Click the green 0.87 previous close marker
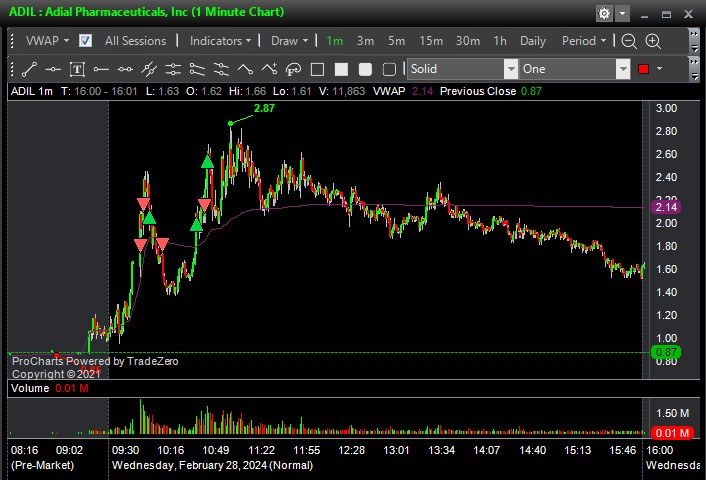This screenshot has height=480, width=706. pyautogui.click(x=666, y=352)
